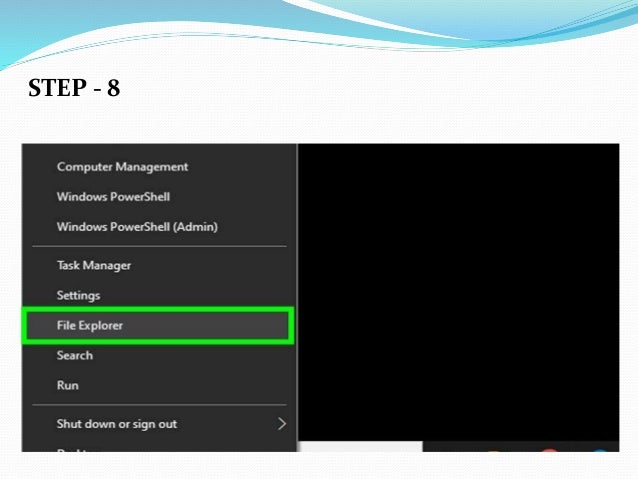Click the Search menu entry

(159, 355)
